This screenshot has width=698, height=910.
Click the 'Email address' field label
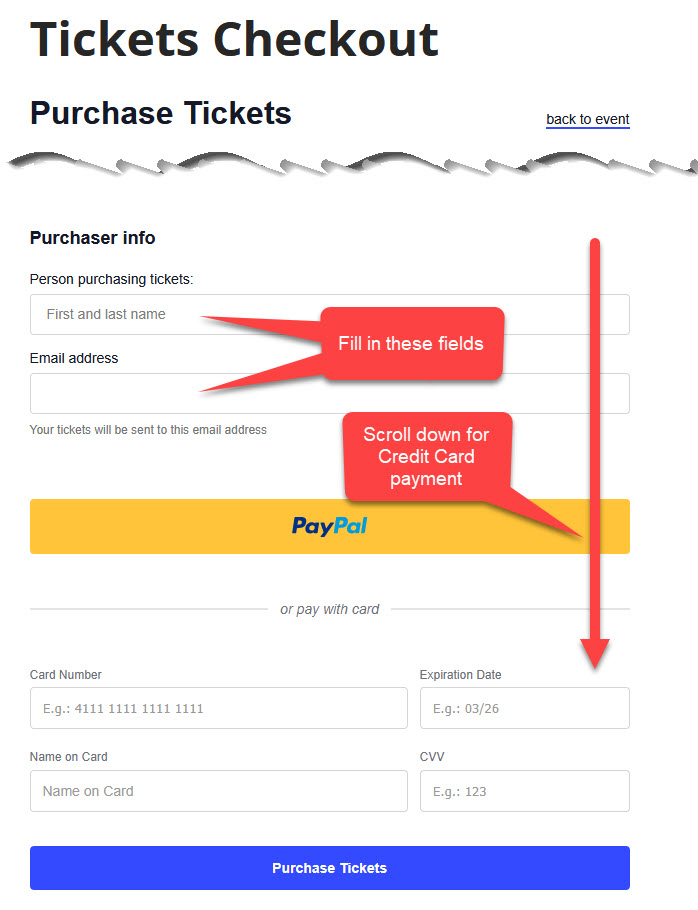coord(74,358)
